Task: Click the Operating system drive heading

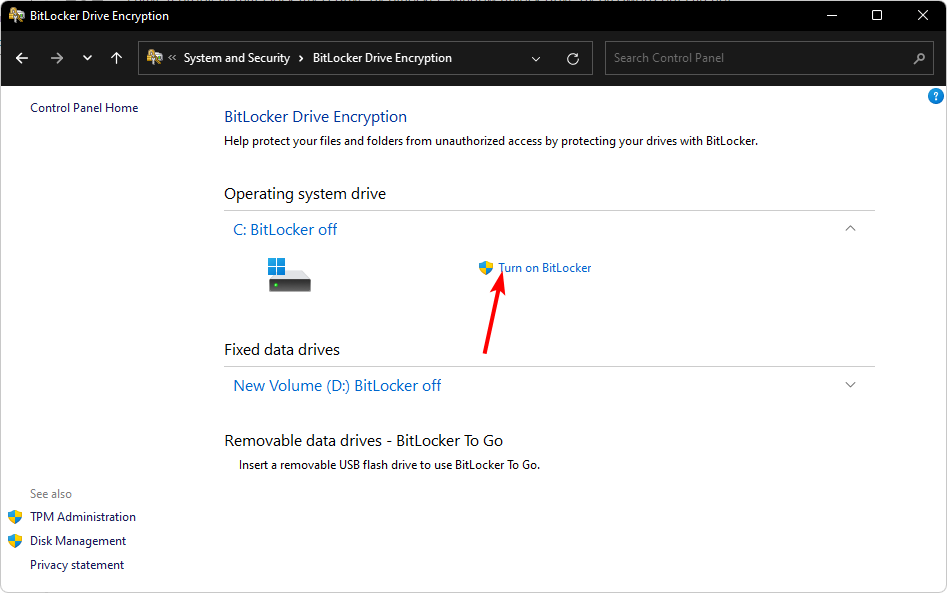Action: (305, 194)
